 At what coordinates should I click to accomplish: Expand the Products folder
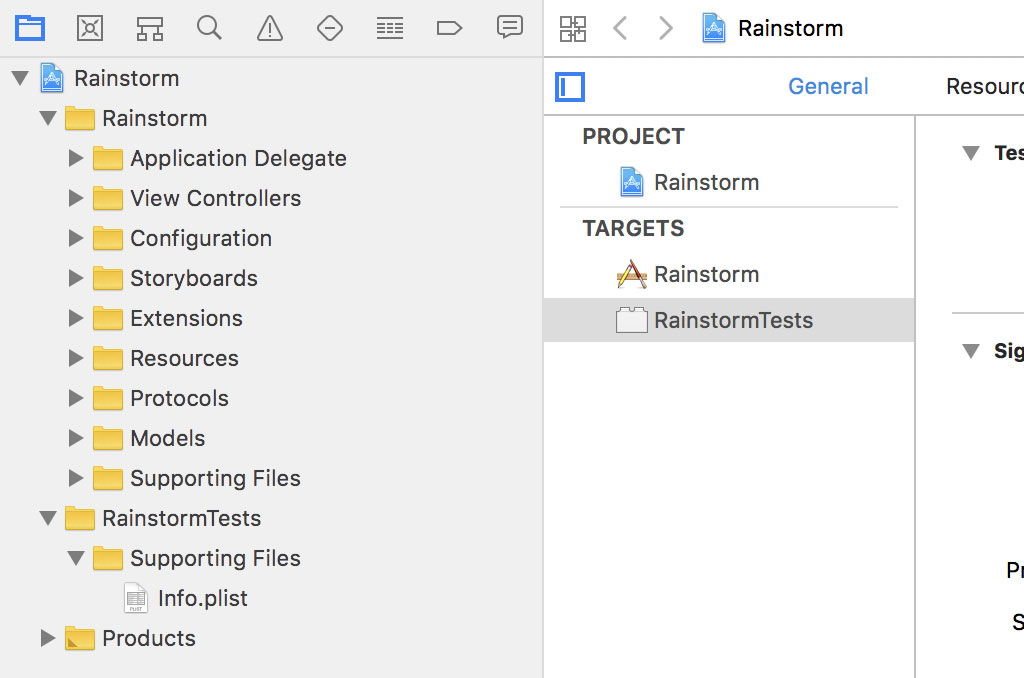[x=49, y=638]
